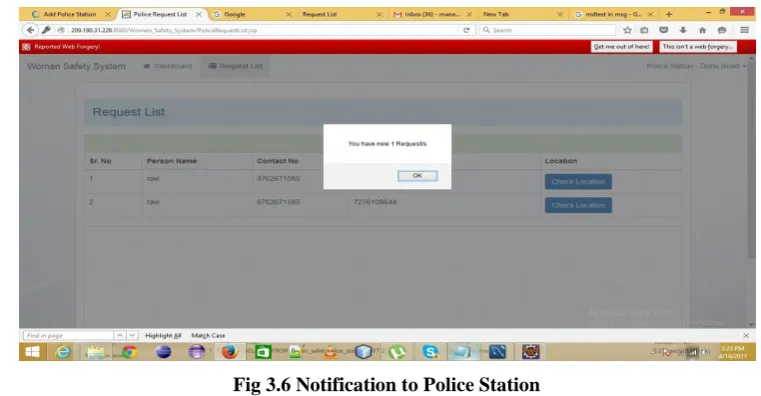The width and height of the screenshot is (761, 396).
Task: Click This isn't a web forgery button
Action: click(x=697, y=47)
